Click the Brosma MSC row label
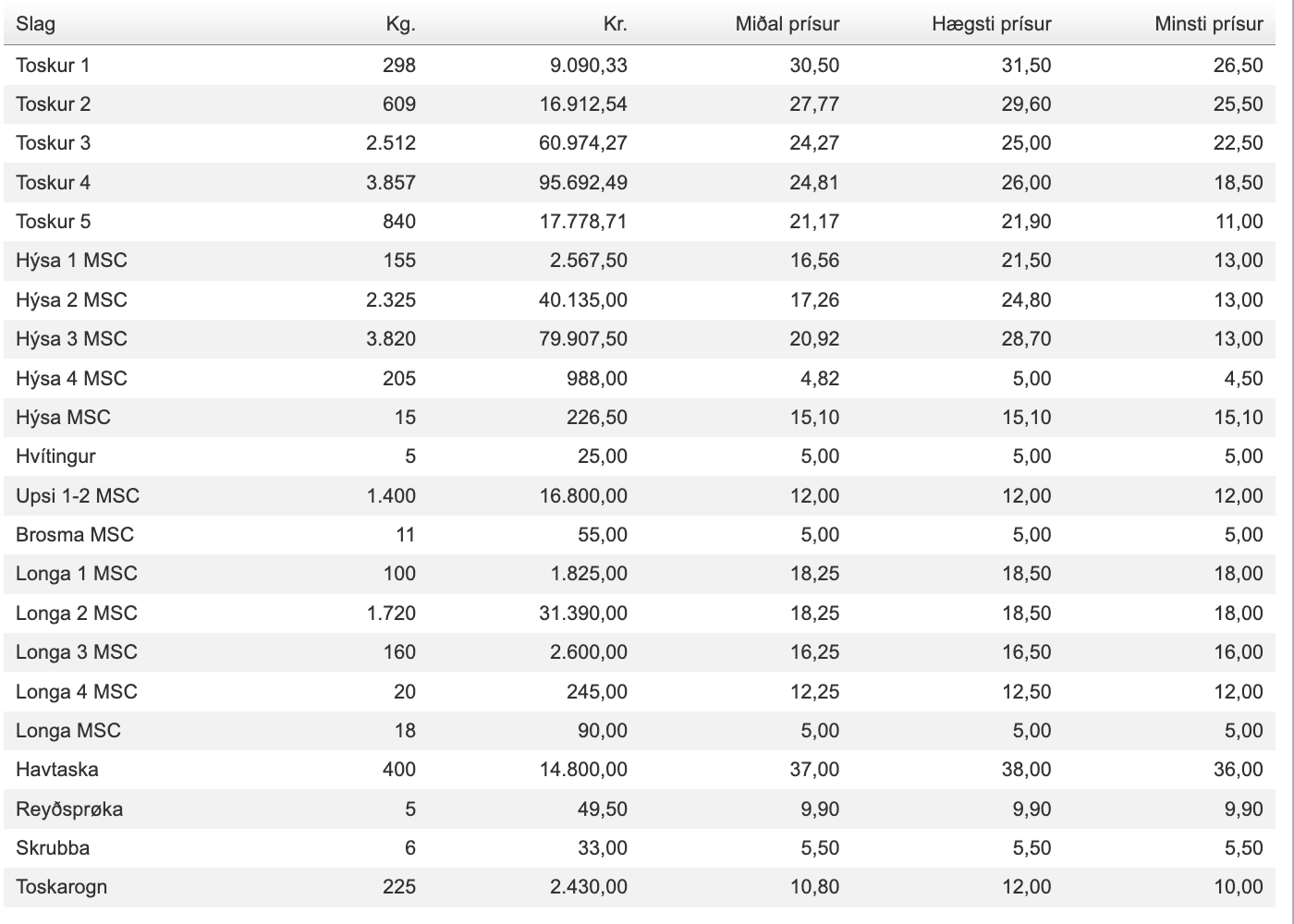Viewport: 1294px width, 924px height. point(75,535)
